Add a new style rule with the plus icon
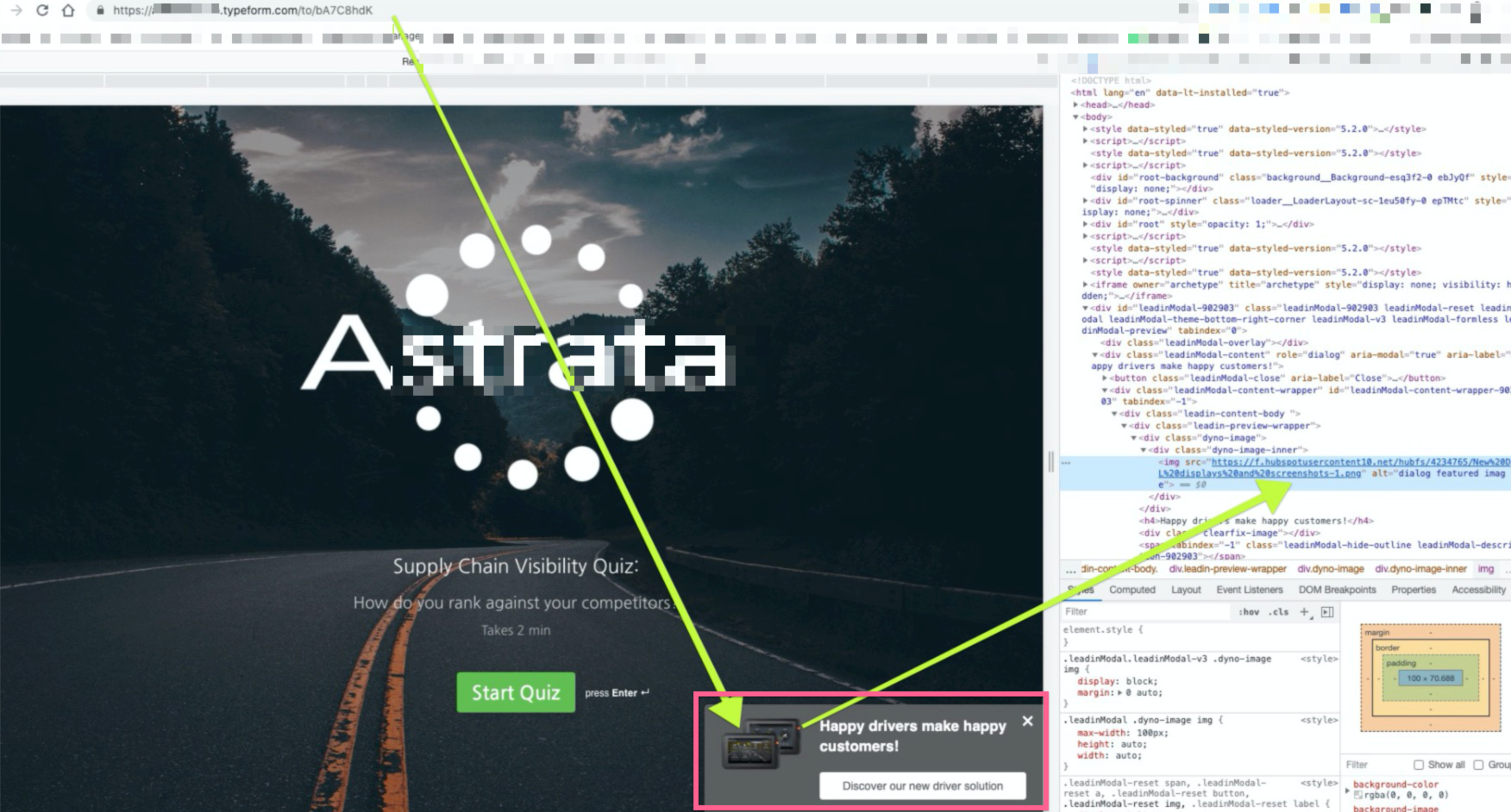This screenshot has width=1511, height=812. click(x=1304, y=612)
